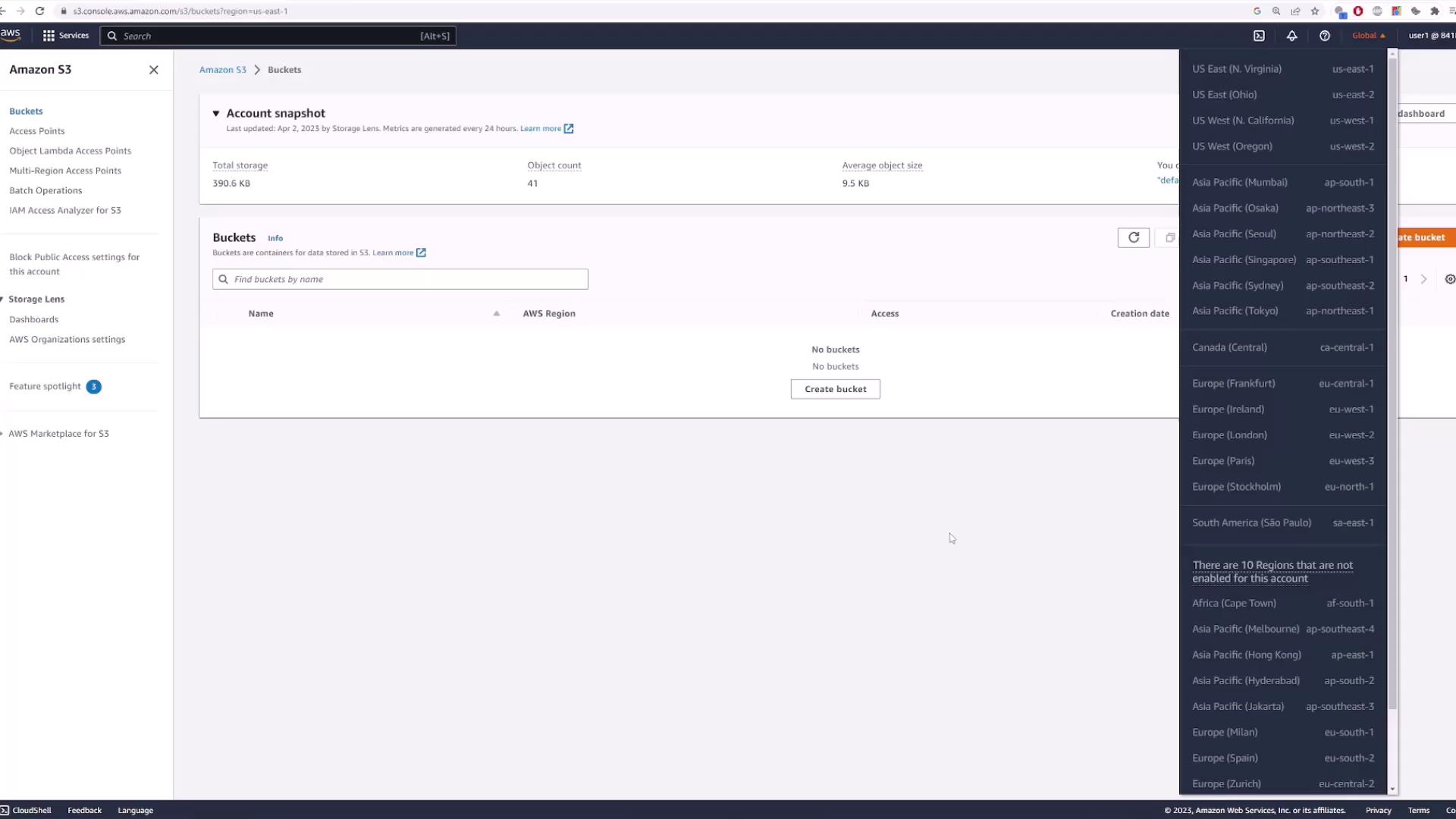Screen dimensions: 1456x819
Task: Refresh the buckets list
Action: click(x=1133, y=237)
